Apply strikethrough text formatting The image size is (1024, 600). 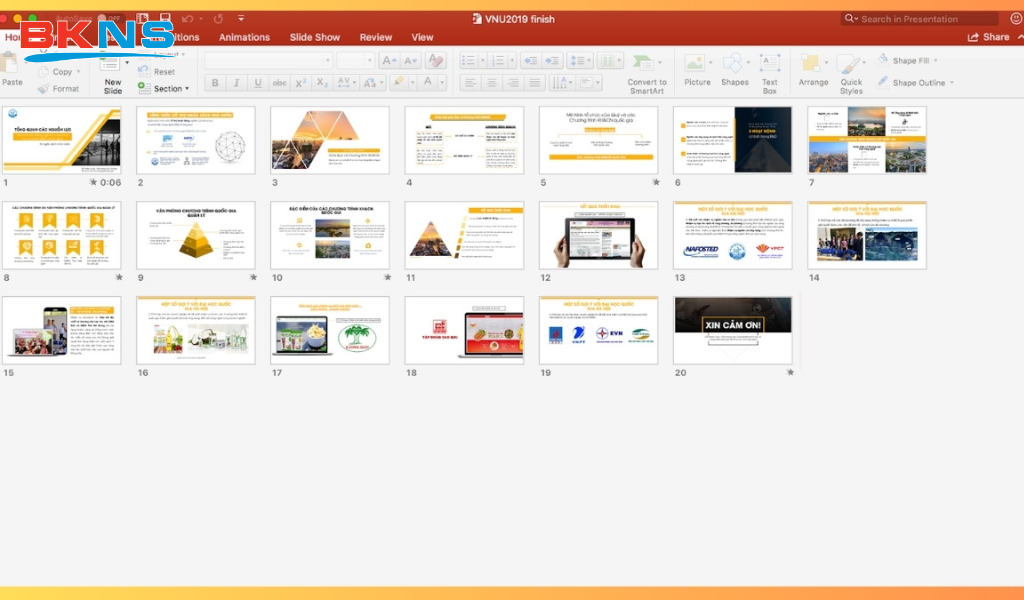pyautogui.click(x=279, y=83)
